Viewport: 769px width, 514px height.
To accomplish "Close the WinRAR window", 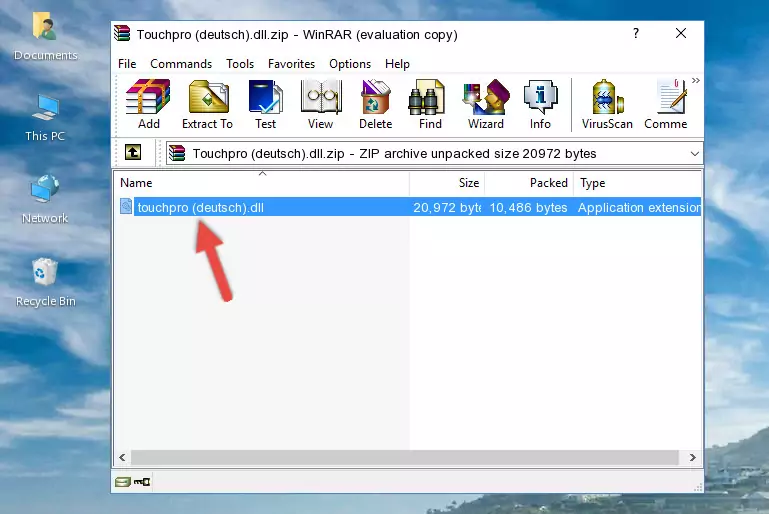I will [681, 33].
